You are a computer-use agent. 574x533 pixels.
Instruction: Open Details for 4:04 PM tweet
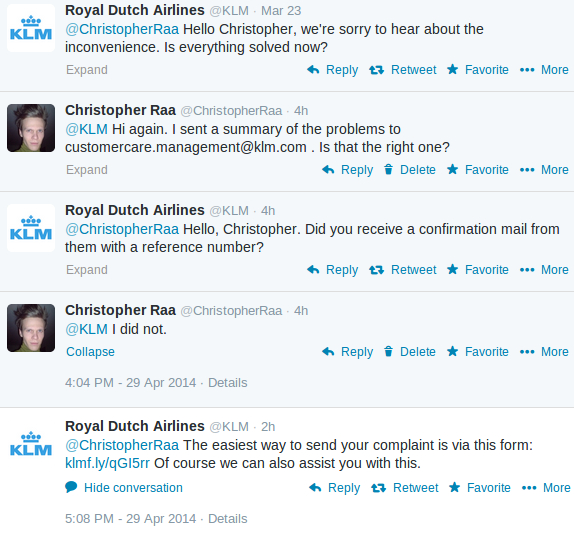tap(228, 383)
